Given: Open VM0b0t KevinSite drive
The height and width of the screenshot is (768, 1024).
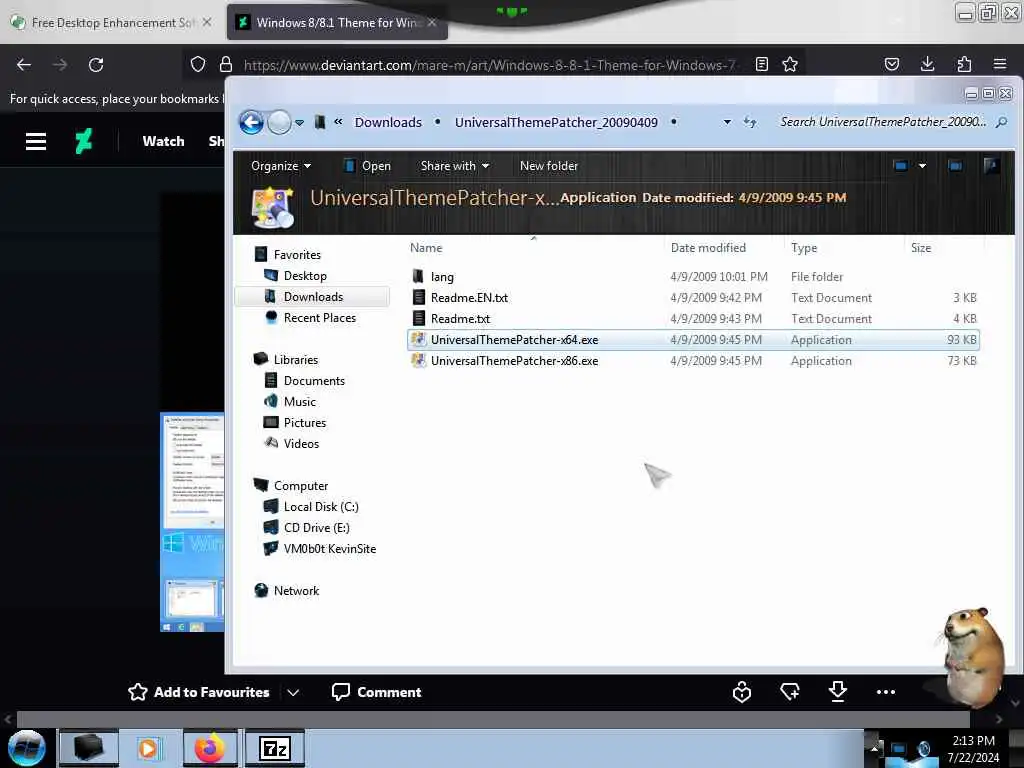Looking at the screenshot, I should coord(329,549).
